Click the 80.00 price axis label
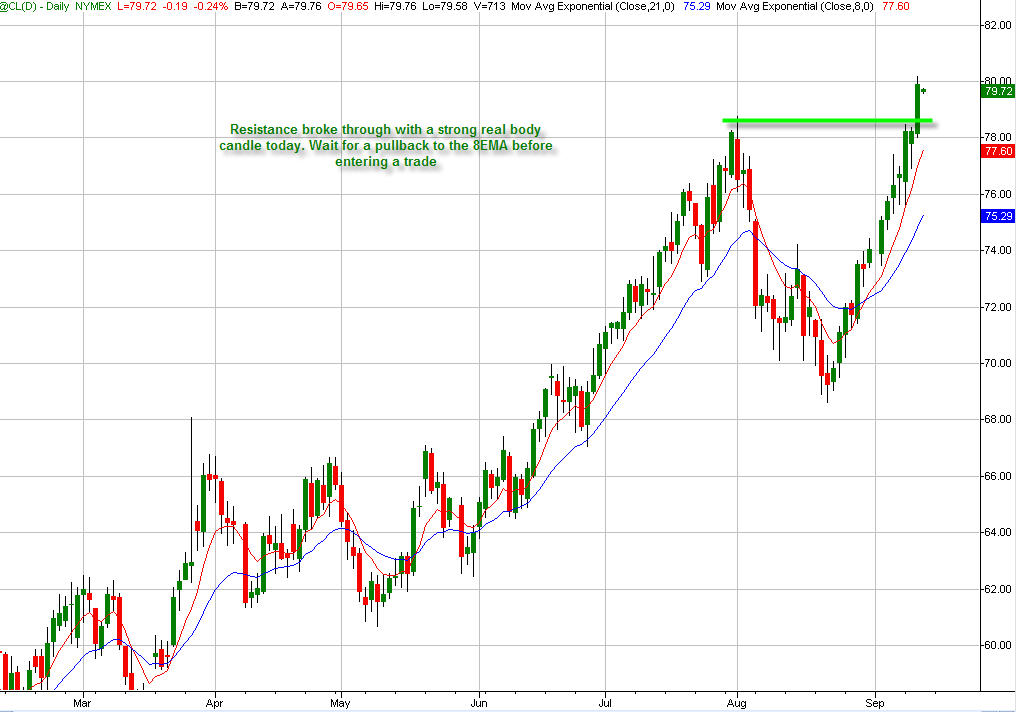The height and width of the screenshot is (712, 1016). click(x=998, y=81)
